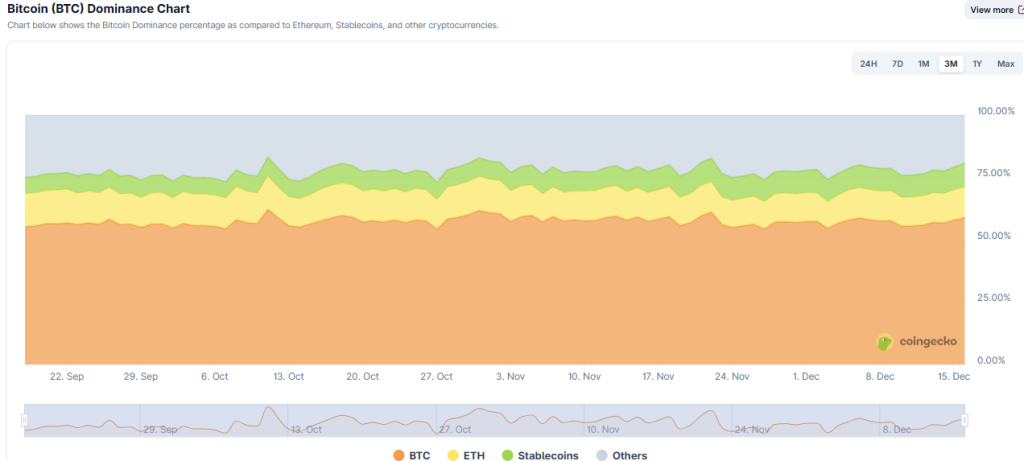Image resolution: width=1024 pixels, height=461 pixels.
Task: Switch chart range to 24H
Action: pyautogui.click(x=868, y=64)
